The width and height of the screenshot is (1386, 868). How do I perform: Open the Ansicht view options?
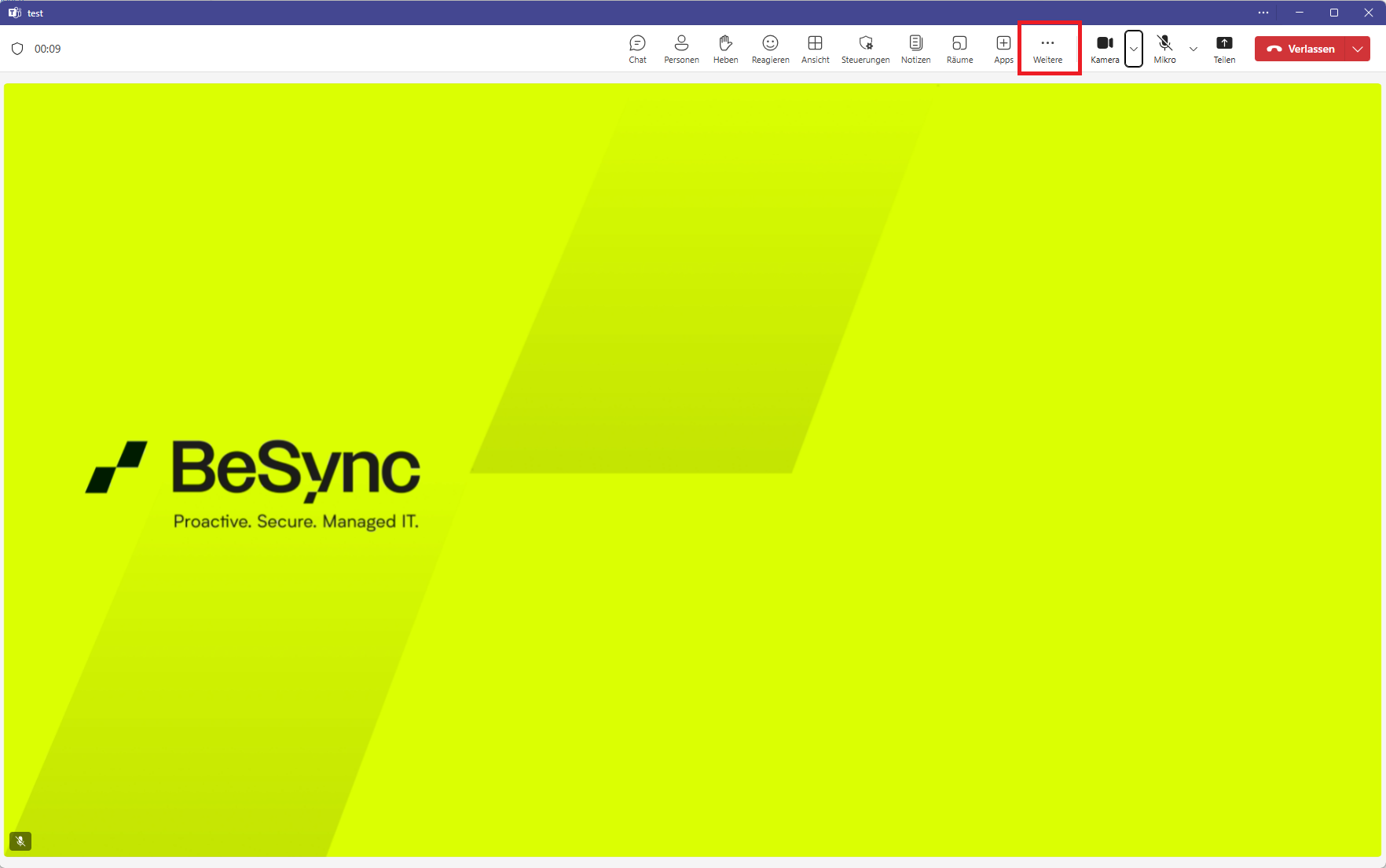tap(815, 48)
